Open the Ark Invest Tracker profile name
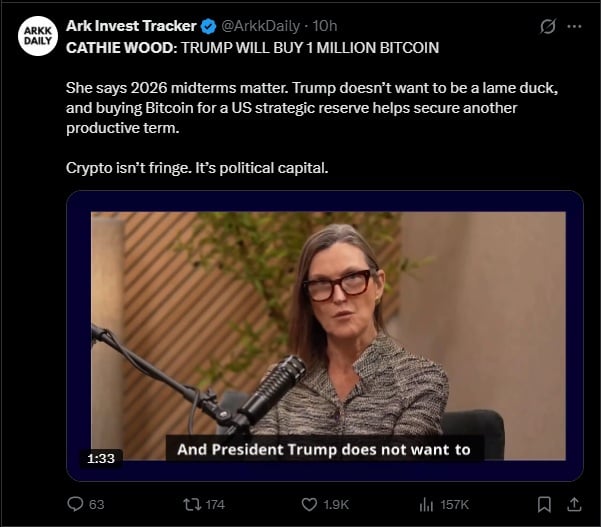This screenshot has width=601, height=527. tap(131, 26)
